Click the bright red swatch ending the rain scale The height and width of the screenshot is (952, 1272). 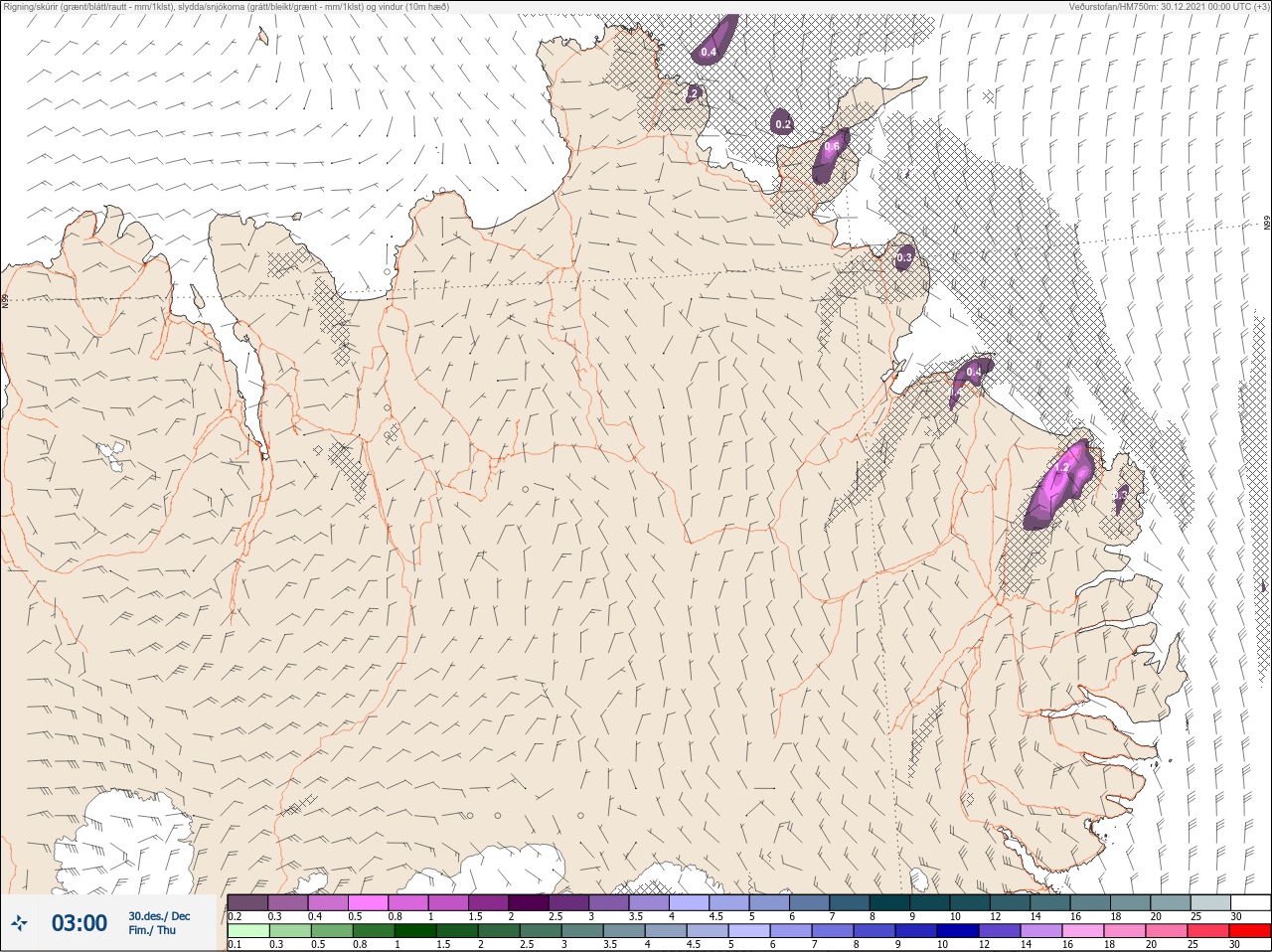tap(1250, 931)
